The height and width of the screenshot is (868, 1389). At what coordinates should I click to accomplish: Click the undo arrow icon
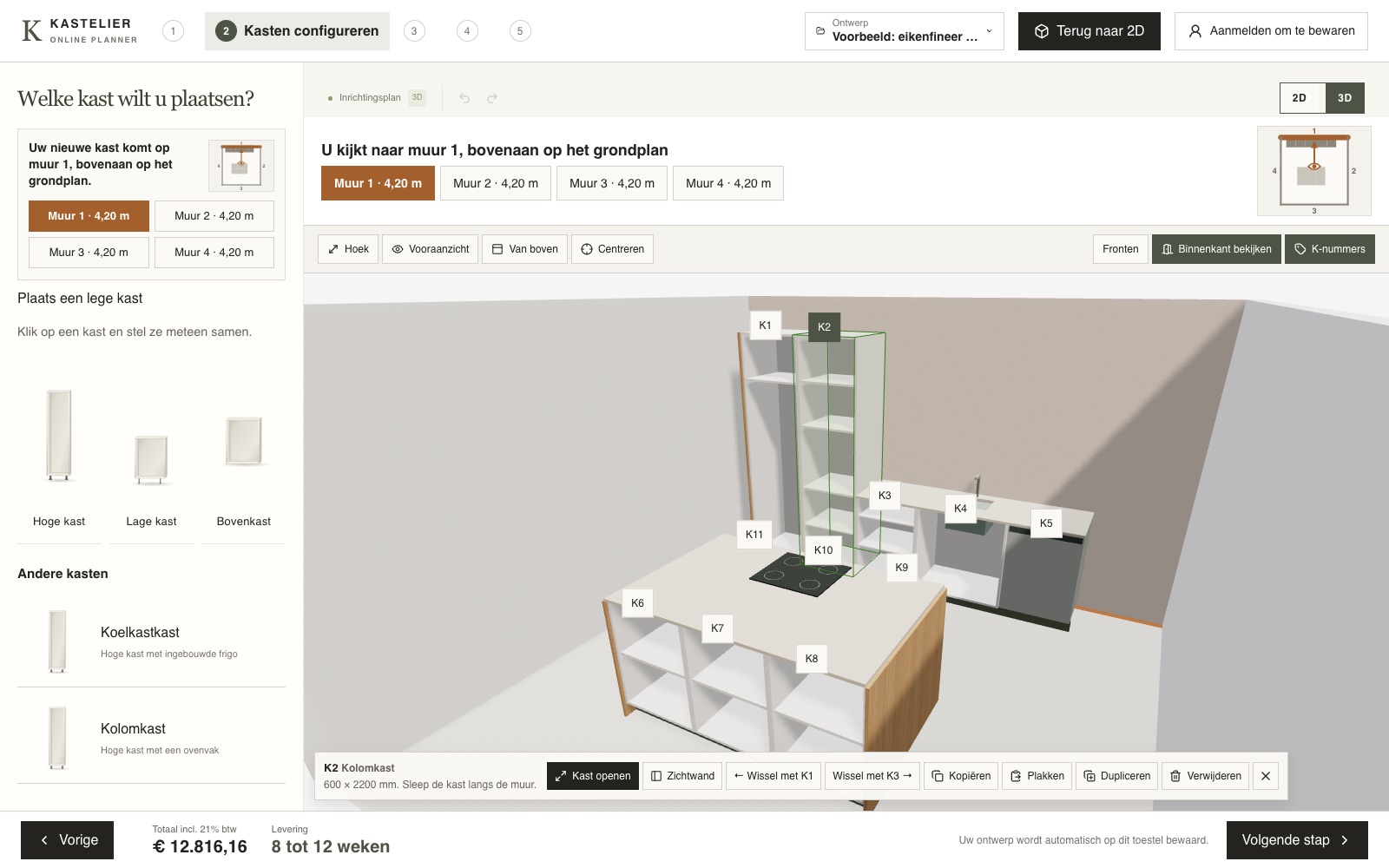pos(464,98)
